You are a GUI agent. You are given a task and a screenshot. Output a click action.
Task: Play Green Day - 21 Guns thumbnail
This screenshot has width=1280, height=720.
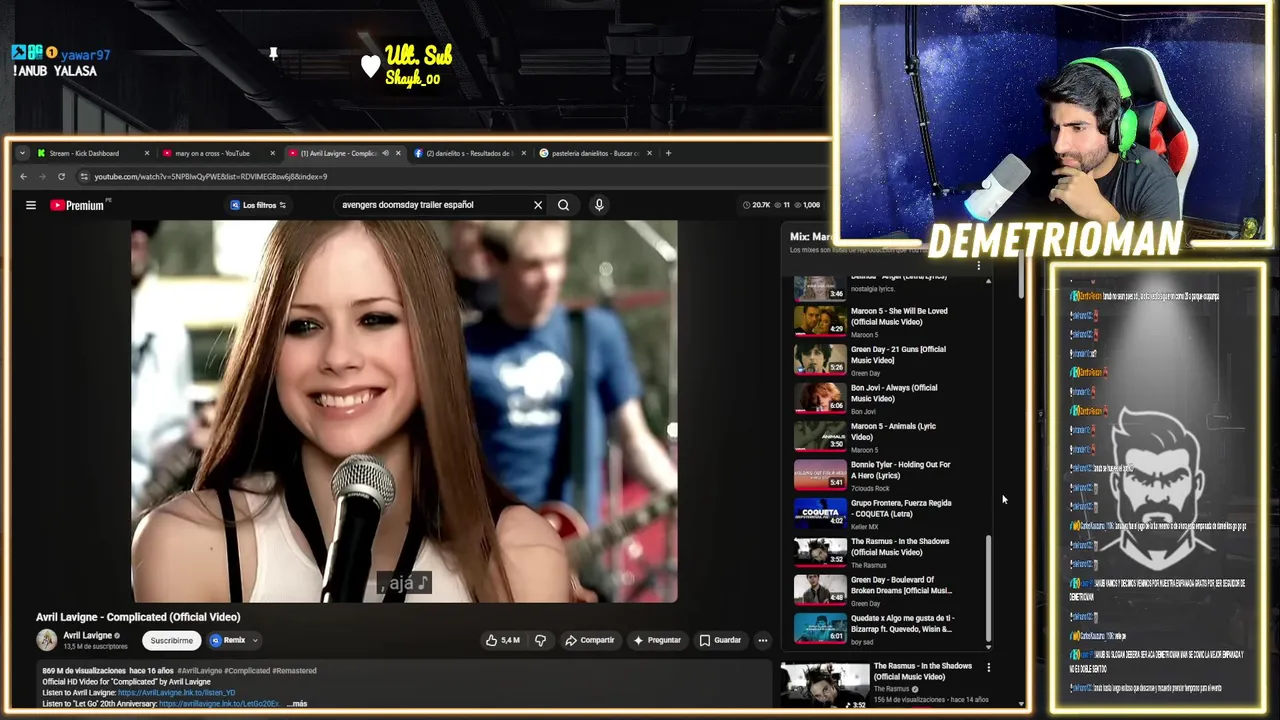(x=820, y=360)
